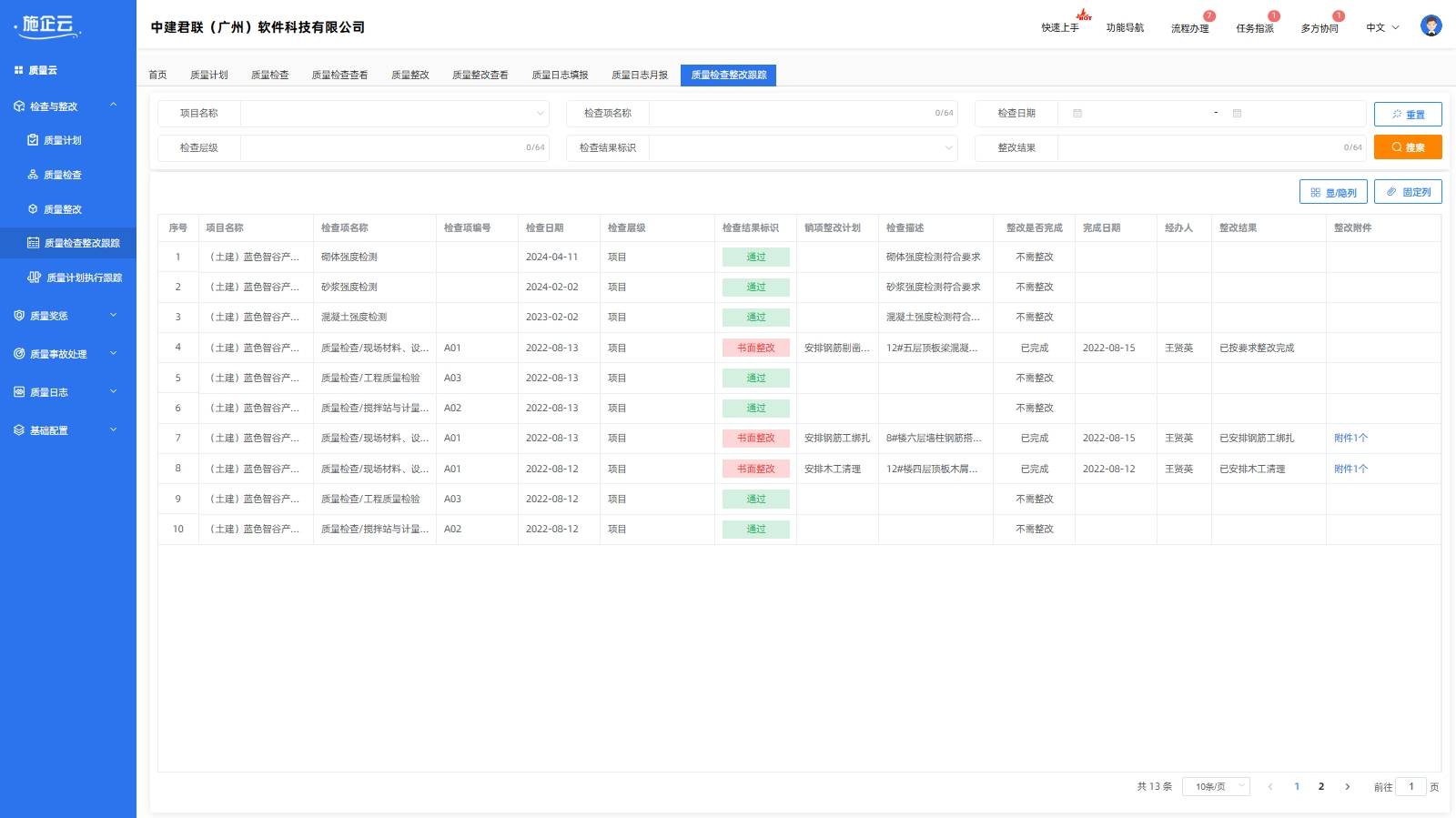Open 附件1个 link in row 7

click(1350, 439)
